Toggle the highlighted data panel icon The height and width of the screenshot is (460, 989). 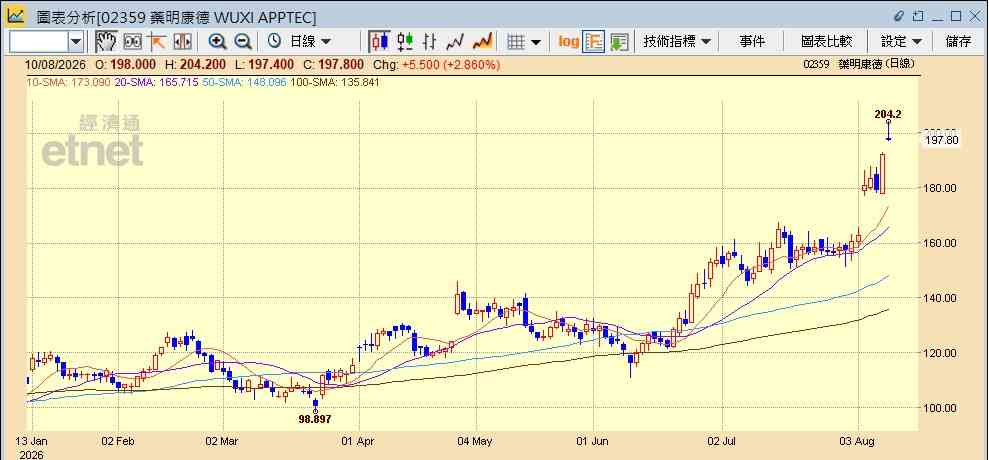pos(594,42)
